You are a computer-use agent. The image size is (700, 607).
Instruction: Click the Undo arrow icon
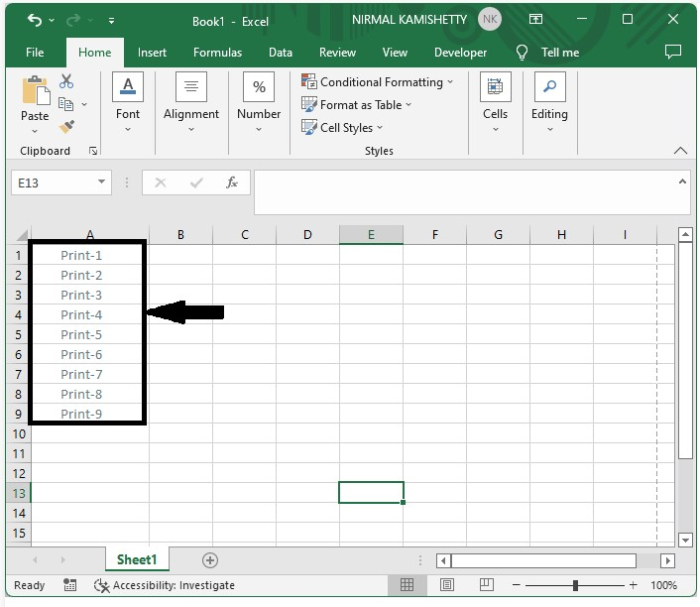click(34, 20)
